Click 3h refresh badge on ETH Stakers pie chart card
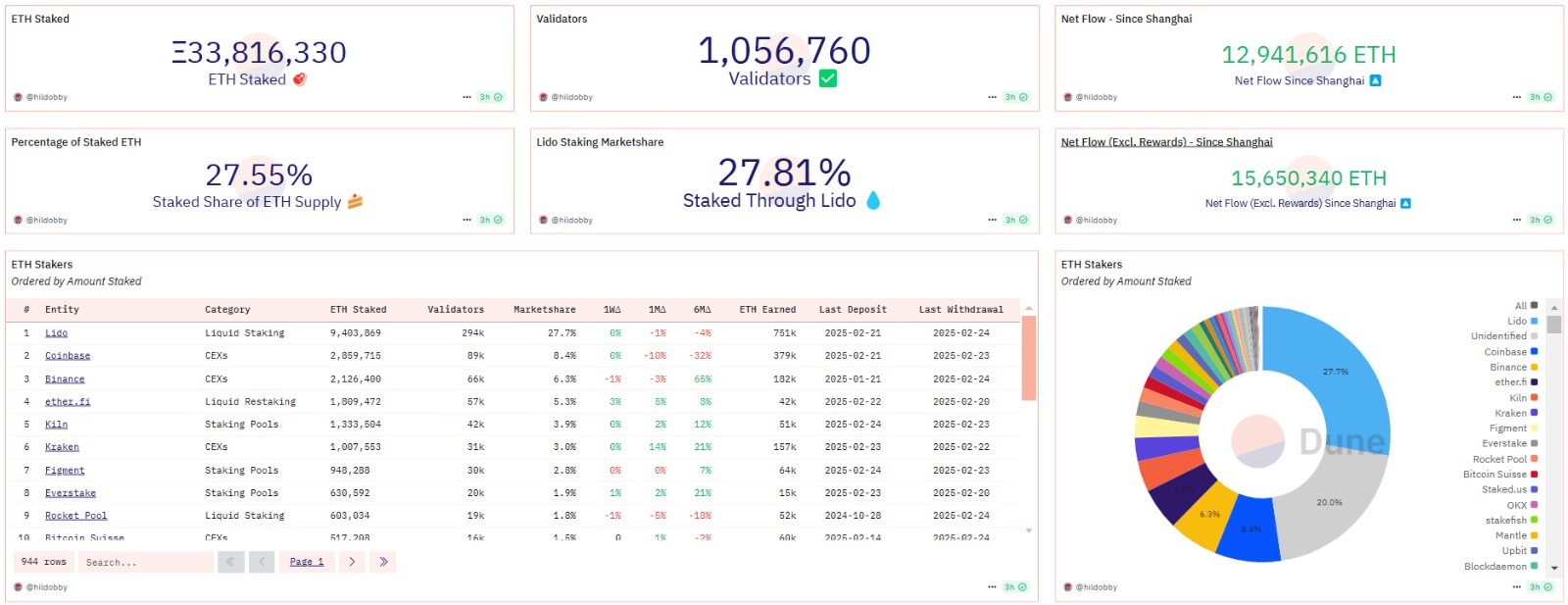The image size is (1568, 605). (1542, 587)
